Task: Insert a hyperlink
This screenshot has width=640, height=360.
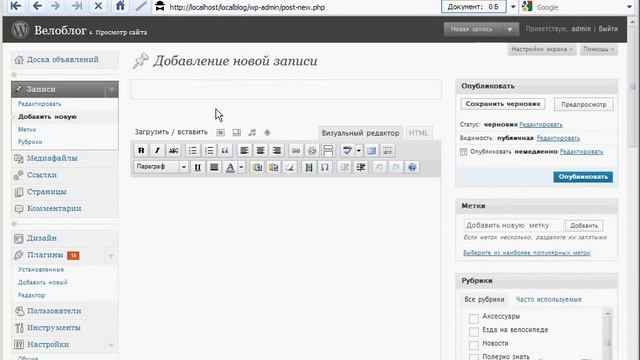Action: point(296,151)
